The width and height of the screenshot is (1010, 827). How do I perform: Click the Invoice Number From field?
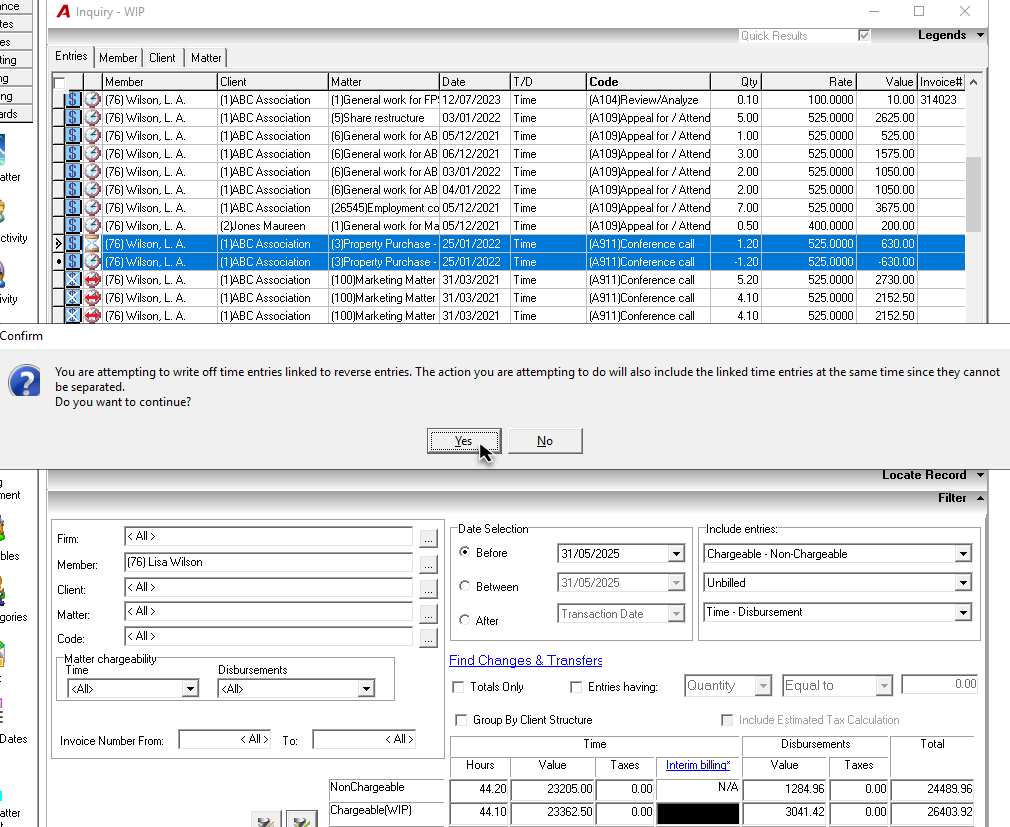(x=225, y=739)
